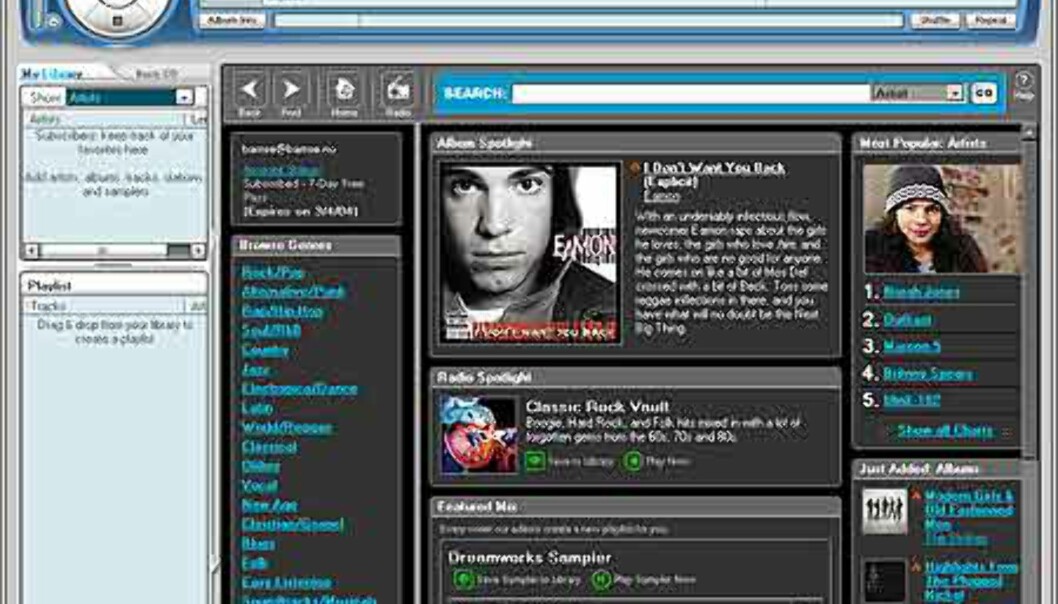The width and height of the screenshot is (1058, 604).
Task: Browse the Jazz genre
Action: click(256, 370)
